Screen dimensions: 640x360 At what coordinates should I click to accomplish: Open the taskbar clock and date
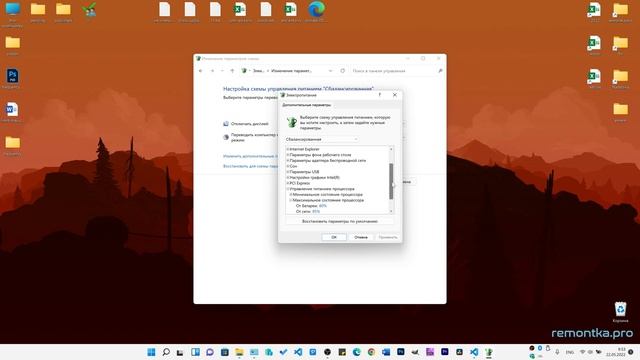[x=616, y=352]
